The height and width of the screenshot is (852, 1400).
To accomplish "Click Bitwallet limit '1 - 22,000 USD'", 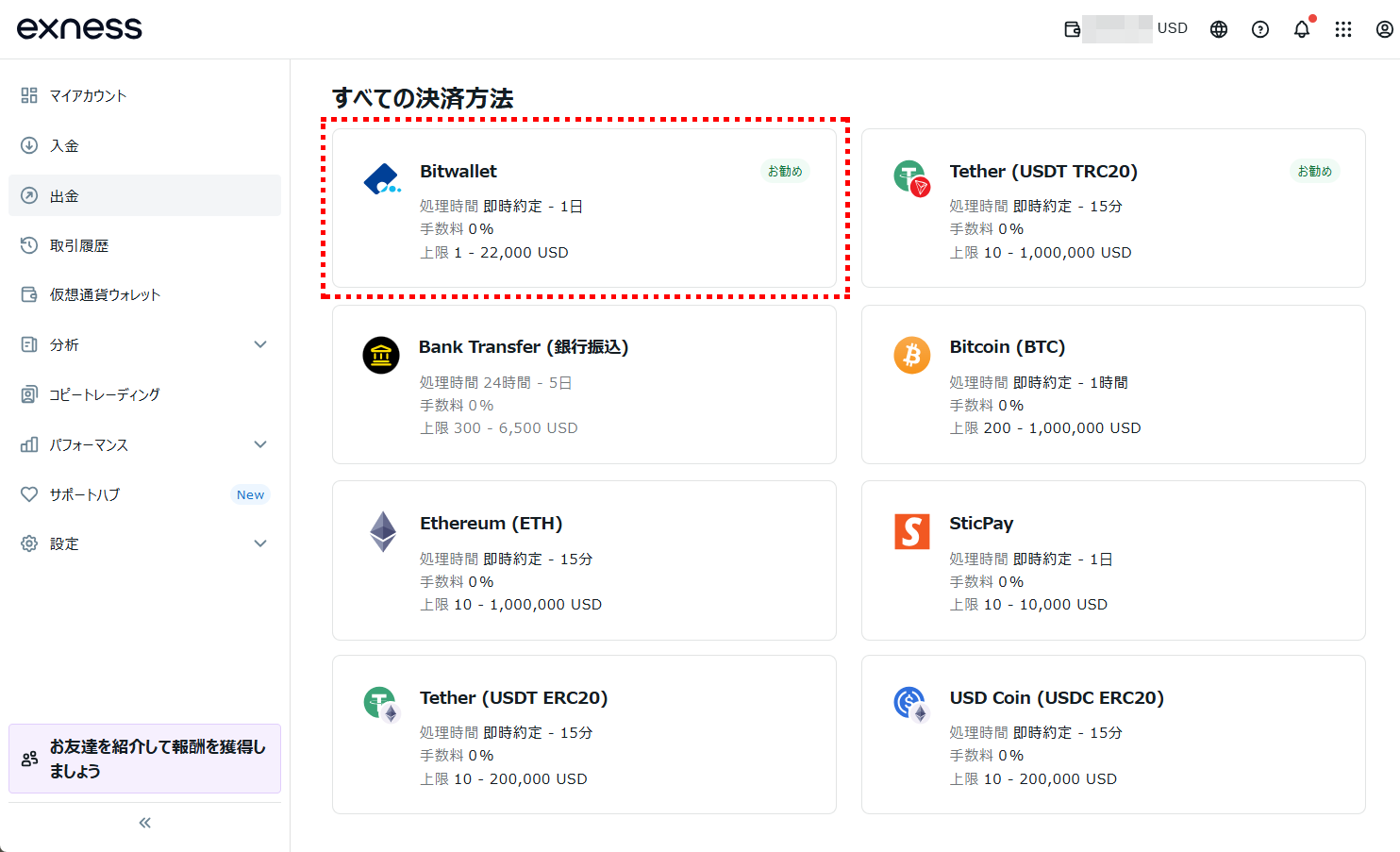I will [511, 253].
